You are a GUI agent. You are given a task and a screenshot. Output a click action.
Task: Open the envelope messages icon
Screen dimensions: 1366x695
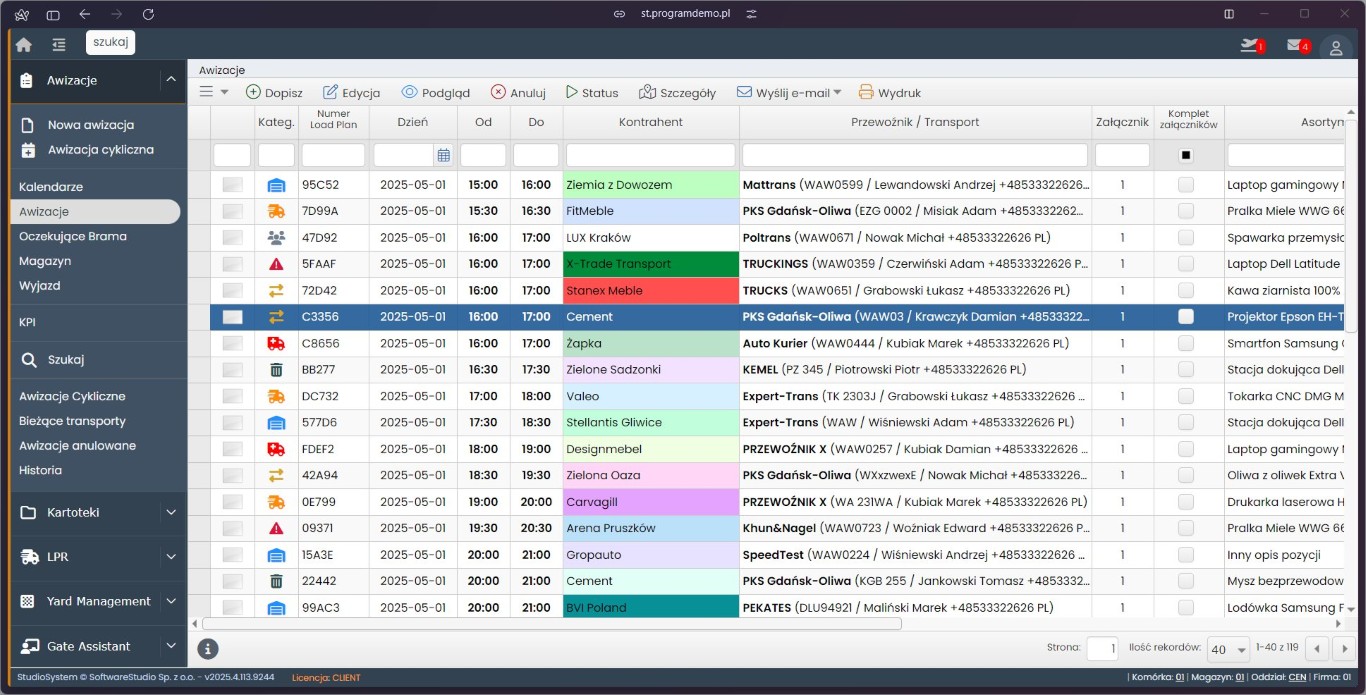pyautogui.click(x=1297, y=45)
